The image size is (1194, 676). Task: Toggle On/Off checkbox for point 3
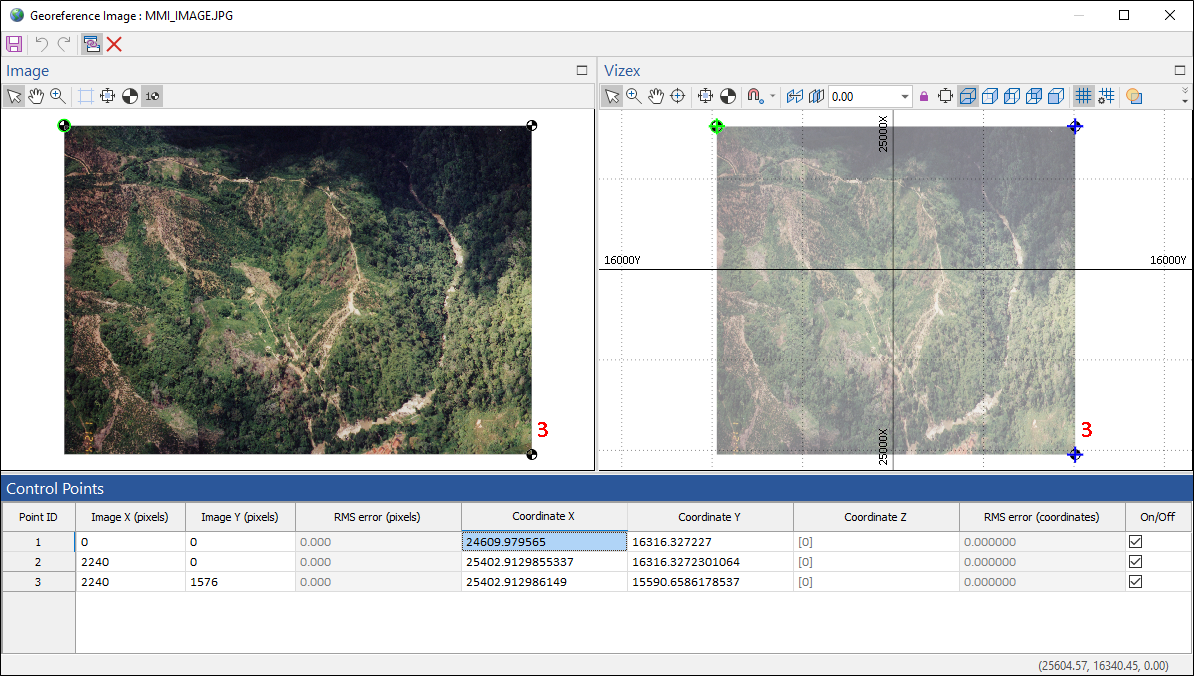pyautogui.click(x=1135, y=582)
